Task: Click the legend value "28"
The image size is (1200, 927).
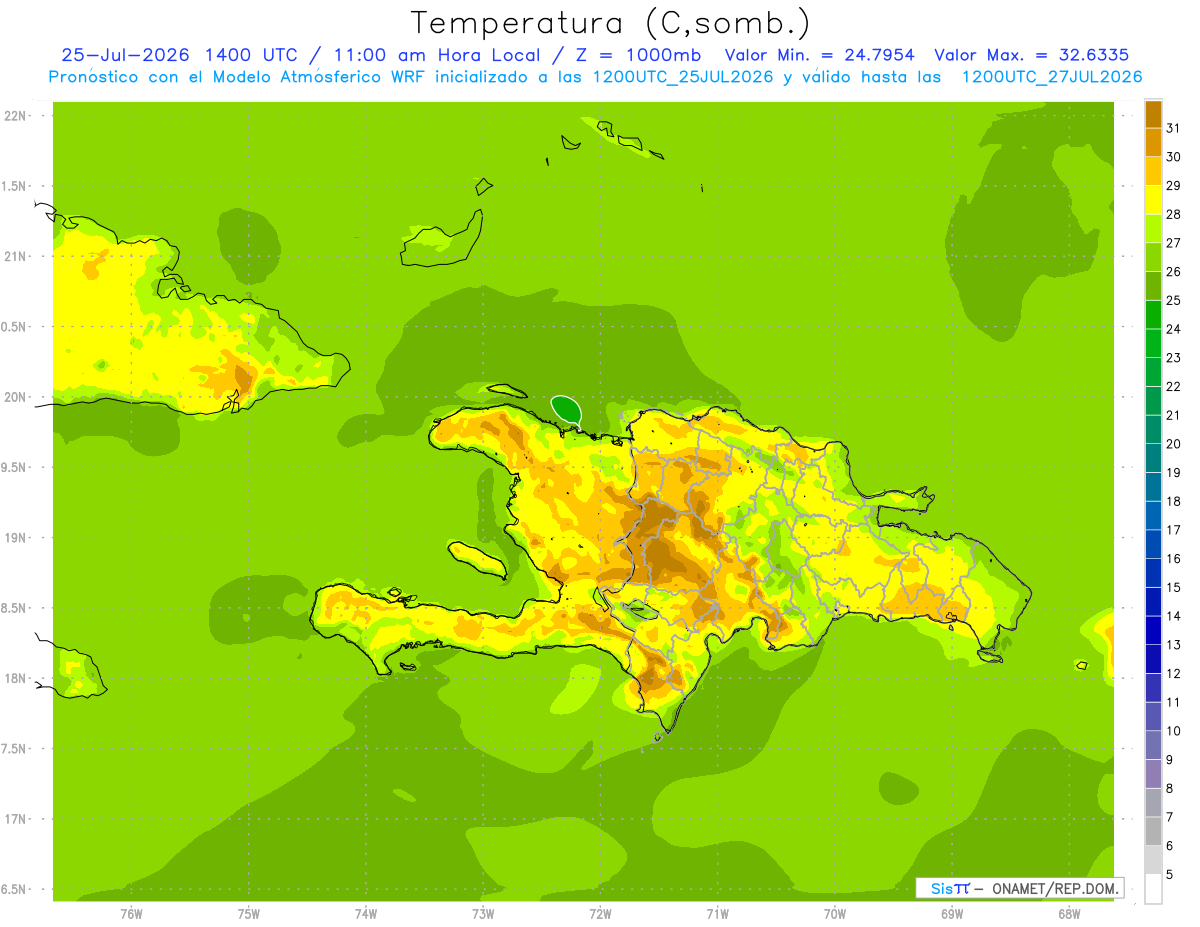Action: pyautogui.click(x=1173, y=213)
